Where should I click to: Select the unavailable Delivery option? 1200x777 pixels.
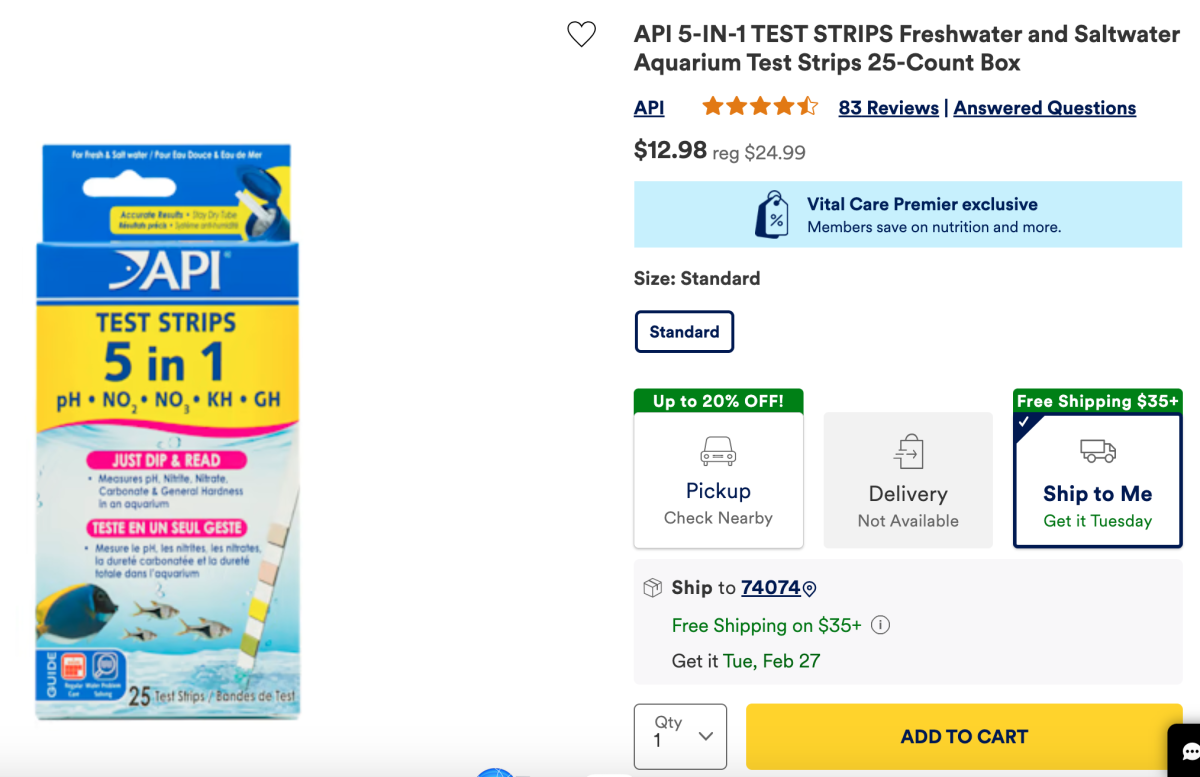point(908,482)
